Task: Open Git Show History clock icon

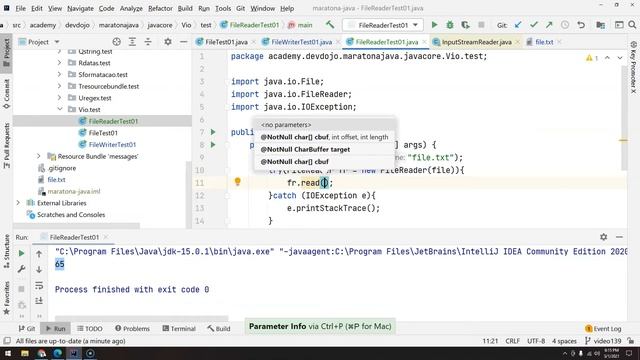Action: (565, 25)
